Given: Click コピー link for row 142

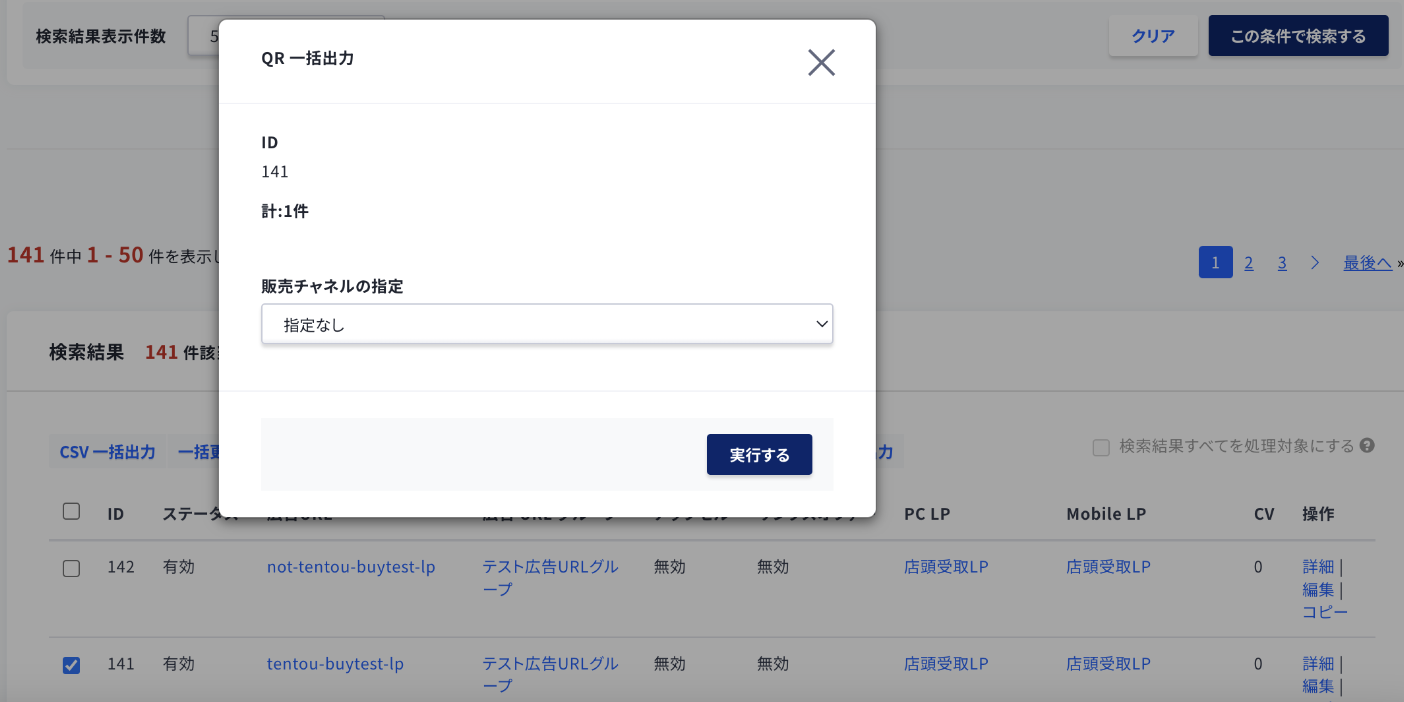Looking at the screenshot, I should click(1325, 613).
